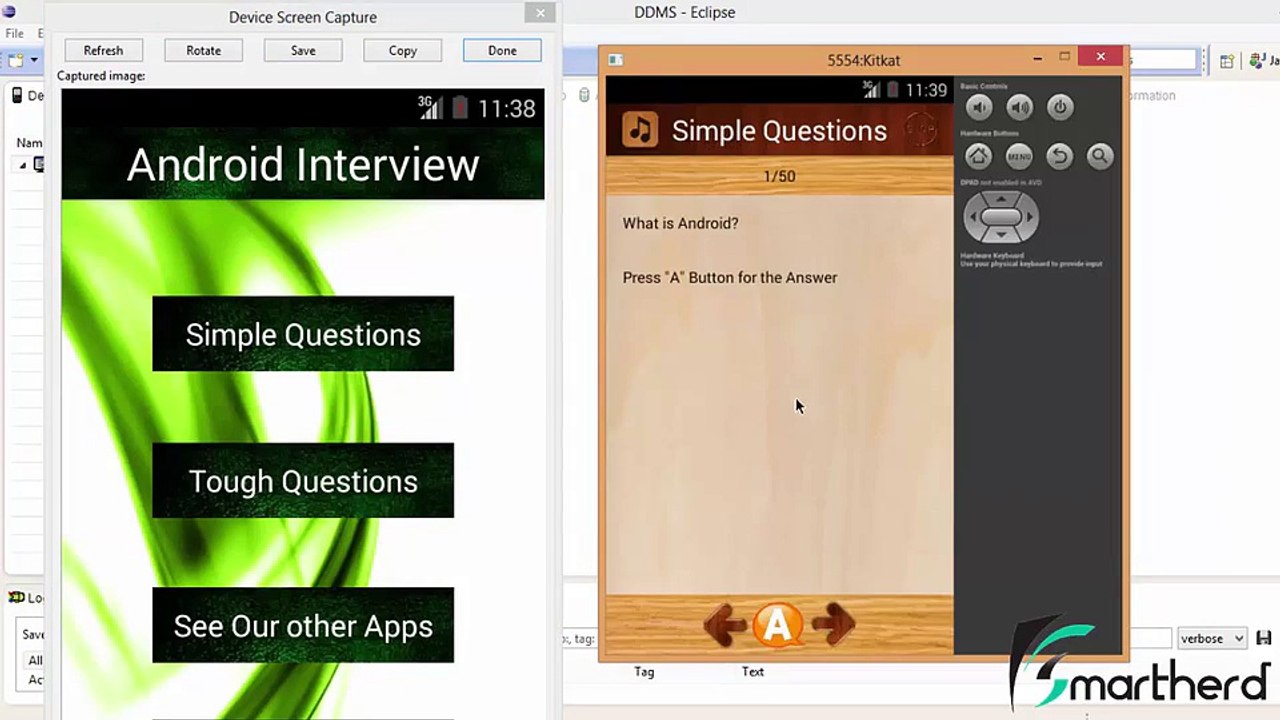This screenshot has width=1280, height=720.
Task: Click the Open Perspective icon in Eclipse toolbar
Action: click(1226, 61)
